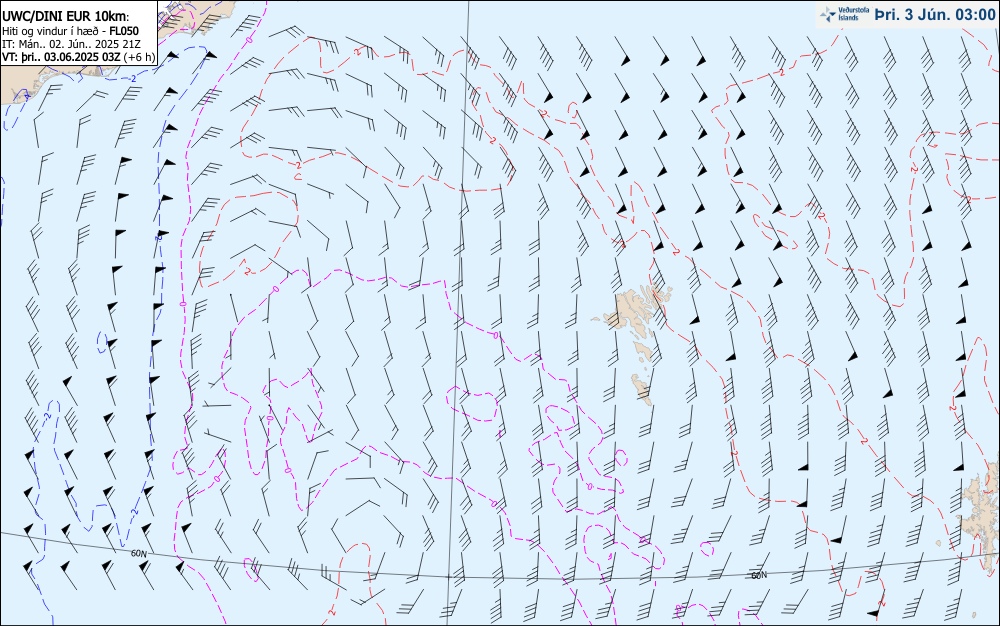Click the 'UWC/DINI EUR 10km:' title text
This screenshot has width=1000, height=626.
[x=66, y=17]
